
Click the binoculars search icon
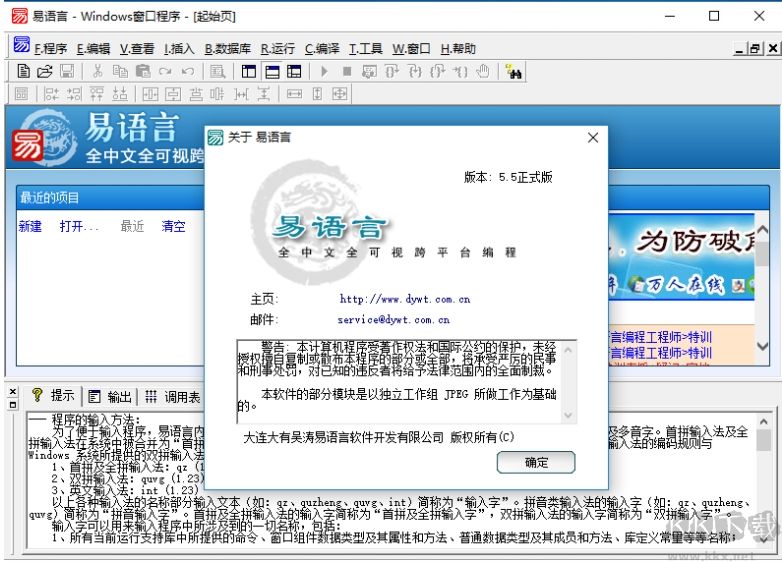513,71
